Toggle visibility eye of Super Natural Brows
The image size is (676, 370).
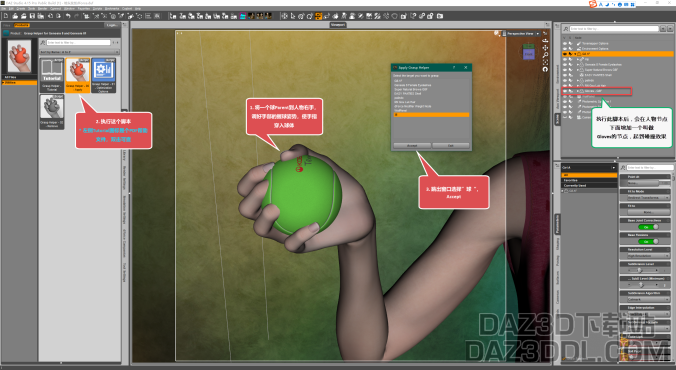(x=565, y=69)
